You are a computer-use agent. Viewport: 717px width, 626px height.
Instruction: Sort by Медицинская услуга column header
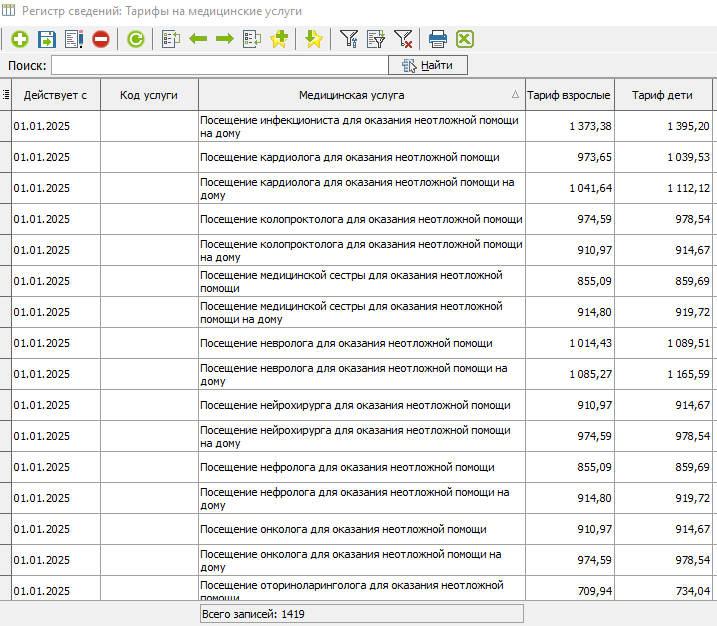click(x=352, y=95)
